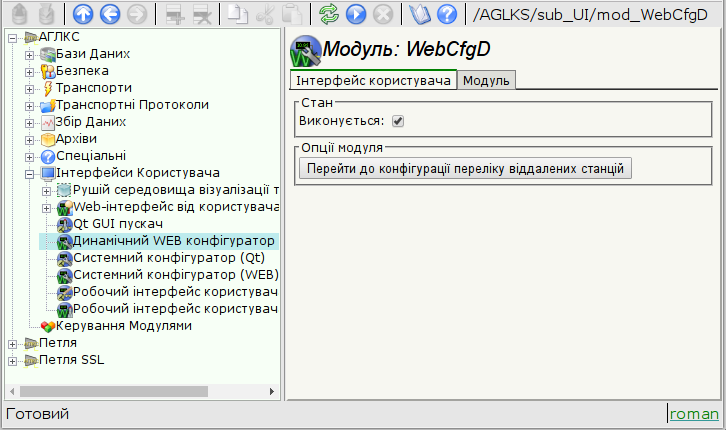Viewport: 726px width, 430px height.
Task: Click the Copy item toolbar icon
Action: [238, 15]
